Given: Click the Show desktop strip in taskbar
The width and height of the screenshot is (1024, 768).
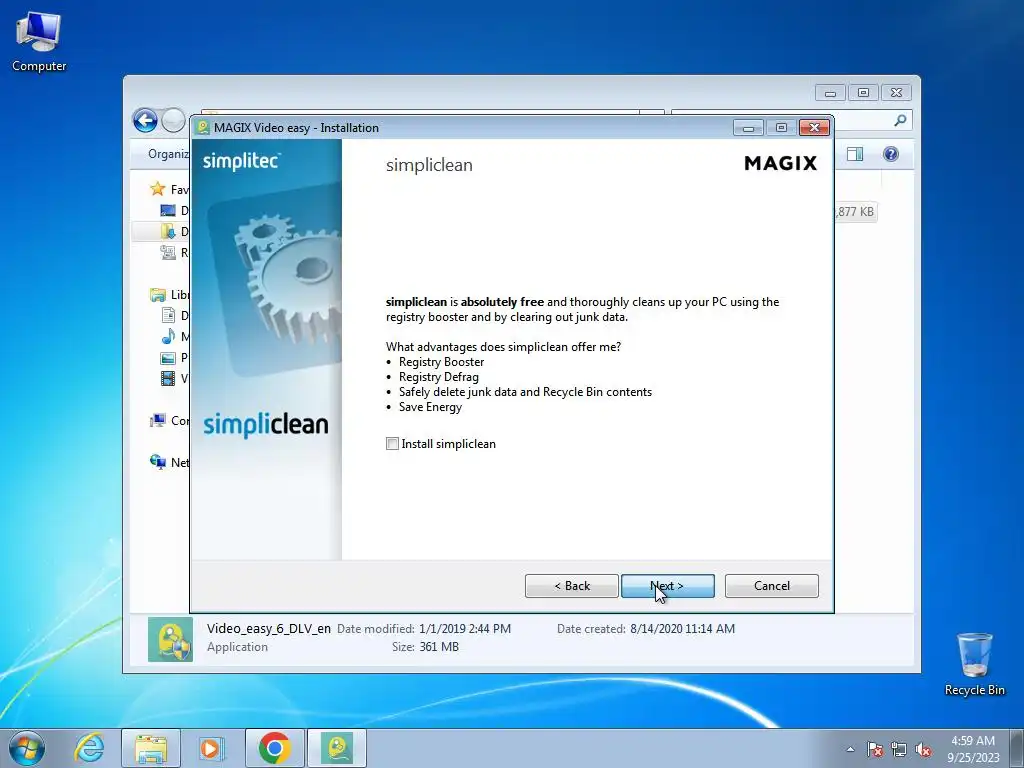Looking at the screenshot, I should (1018, 748).
